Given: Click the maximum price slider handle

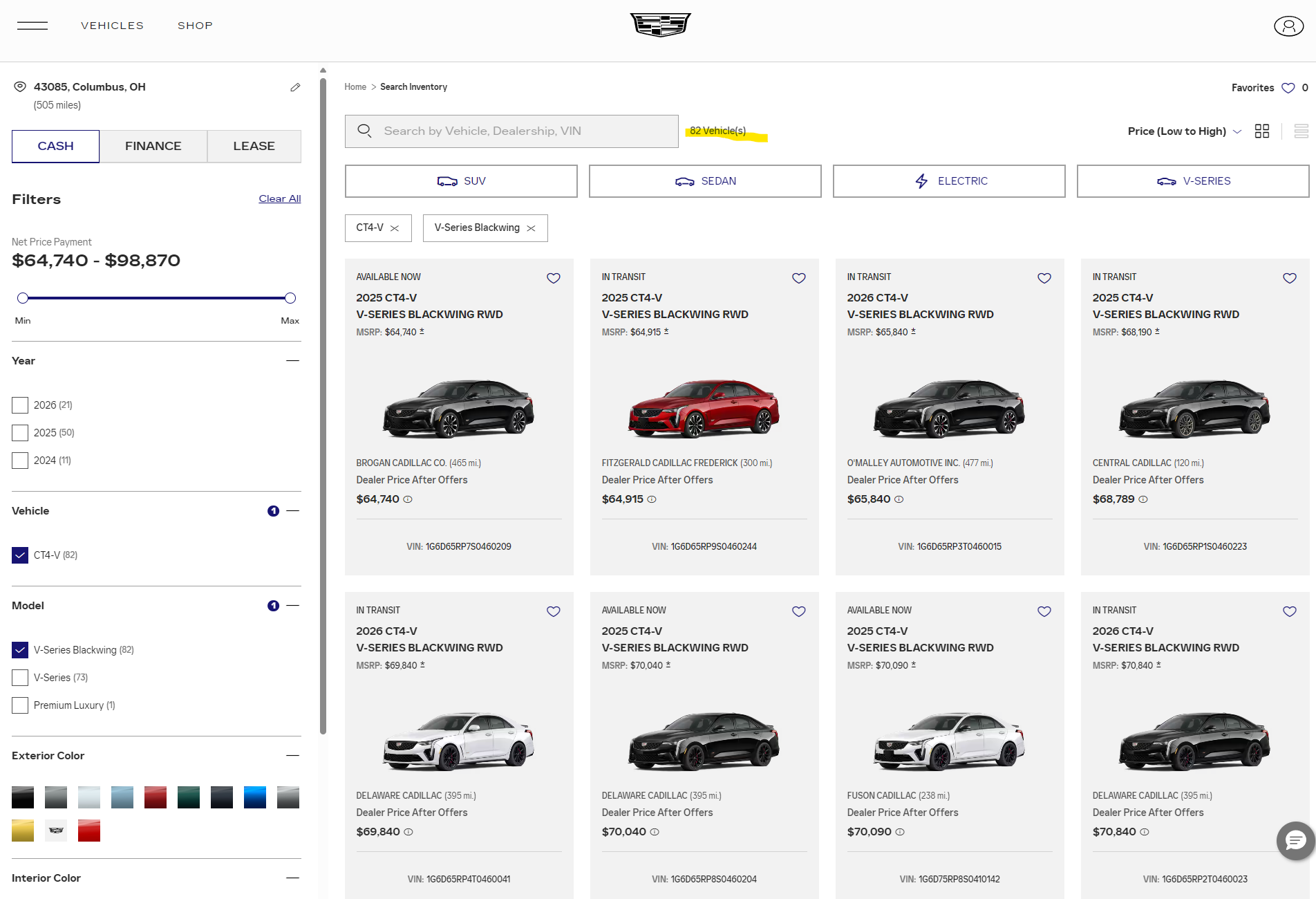Looking at the screenshot, I should tap(290, 298).
